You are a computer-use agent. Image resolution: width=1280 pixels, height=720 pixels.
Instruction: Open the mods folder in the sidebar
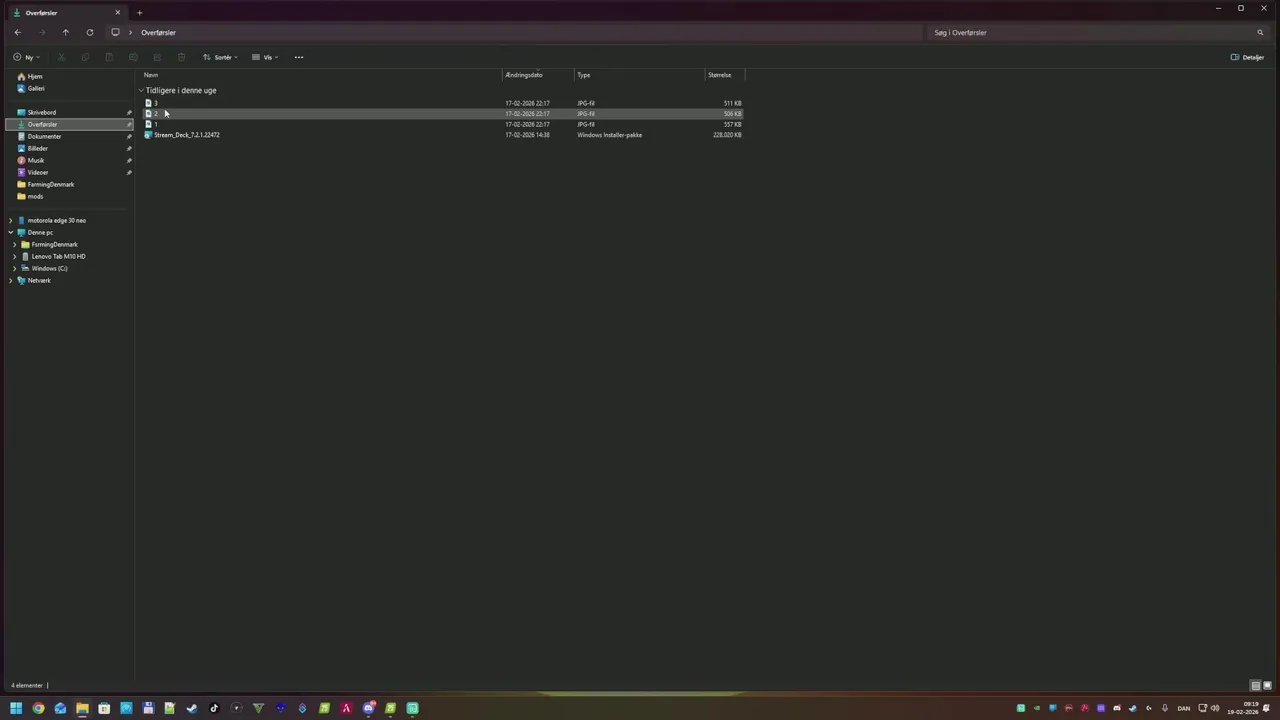point(35,196)
